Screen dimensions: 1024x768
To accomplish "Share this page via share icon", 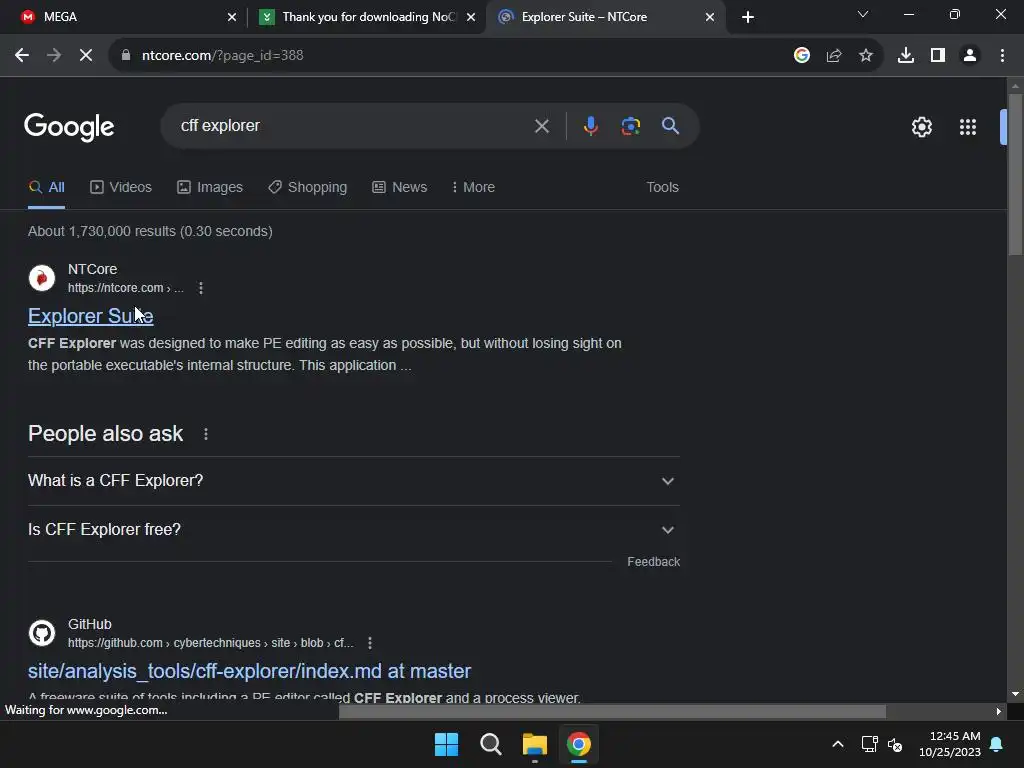I will 834,56.
